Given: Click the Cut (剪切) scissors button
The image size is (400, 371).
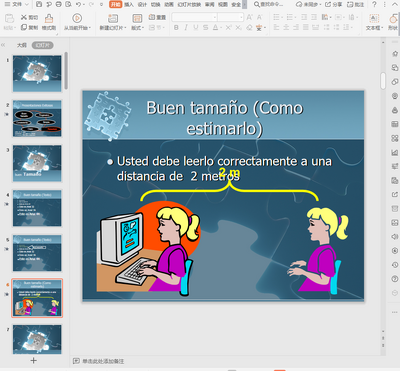Looking at the screenshot, I should point(29,17).
